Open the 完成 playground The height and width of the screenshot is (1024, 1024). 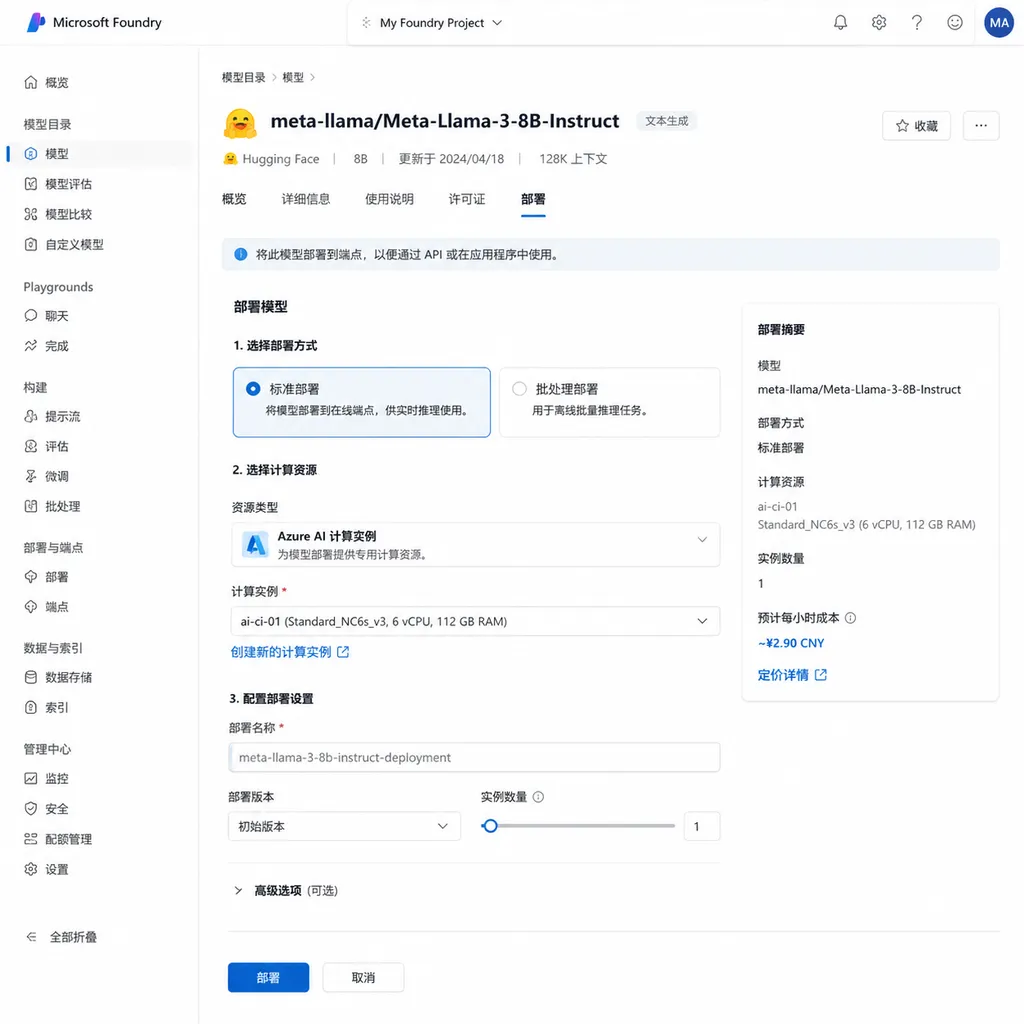click(x=46, y=346)
